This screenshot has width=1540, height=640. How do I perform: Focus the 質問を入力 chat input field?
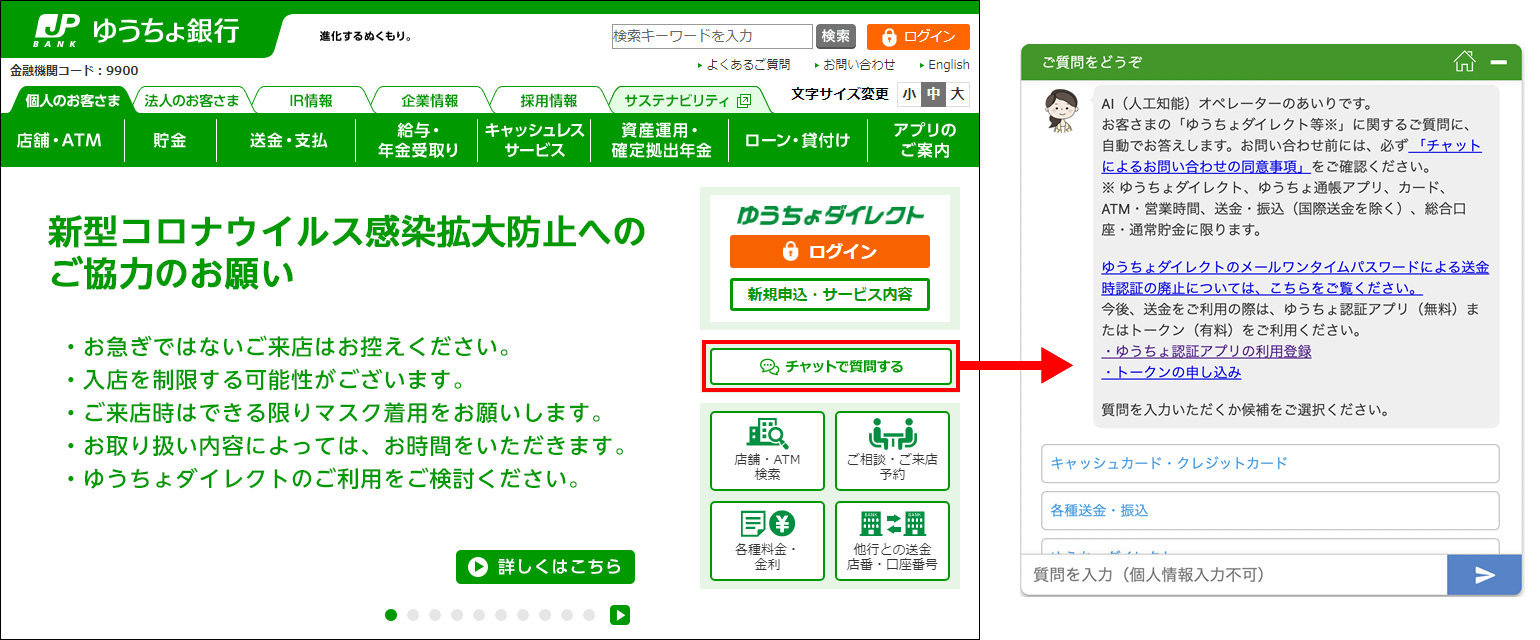pyautogui.click(x=1234, y=575)
